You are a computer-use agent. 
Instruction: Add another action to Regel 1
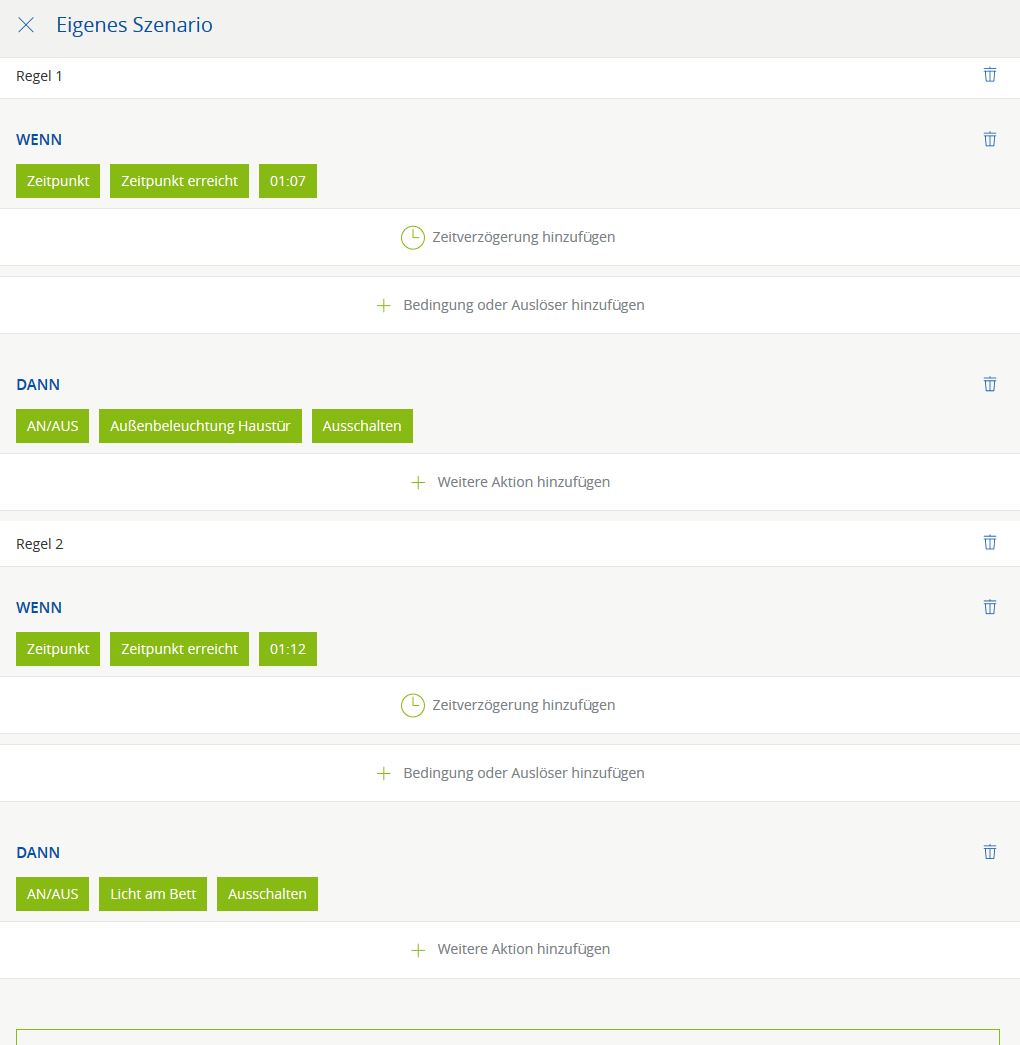(510, 482)
